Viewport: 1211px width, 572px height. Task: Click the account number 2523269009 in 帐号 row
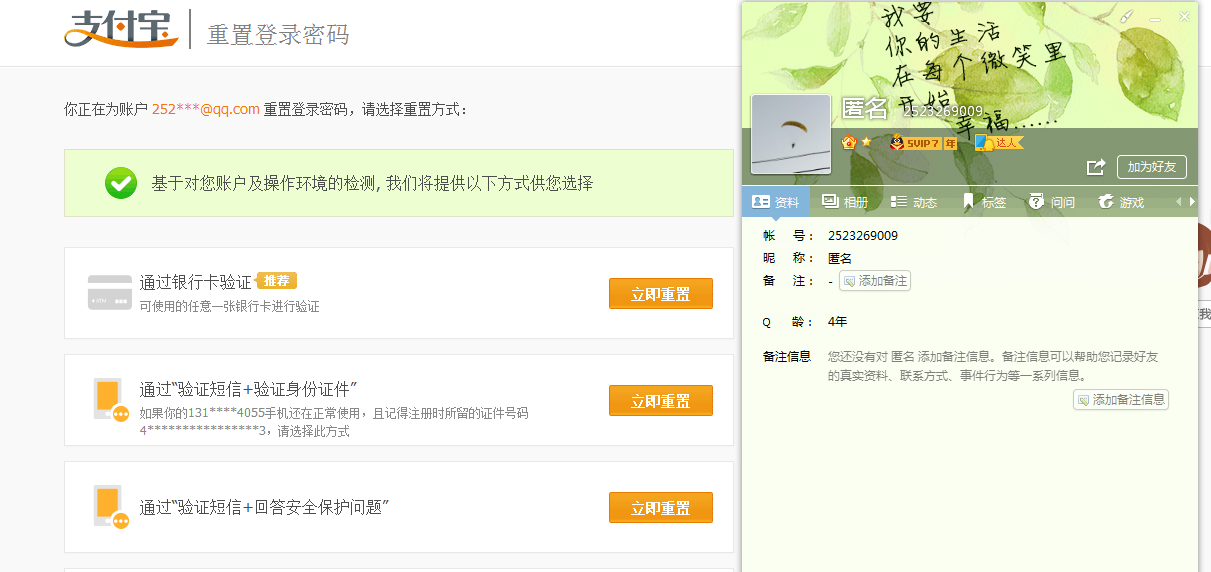[863, 236]
